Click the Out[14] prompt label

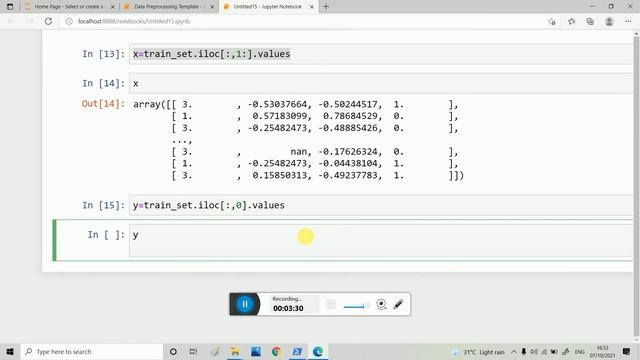pos(103,104)
